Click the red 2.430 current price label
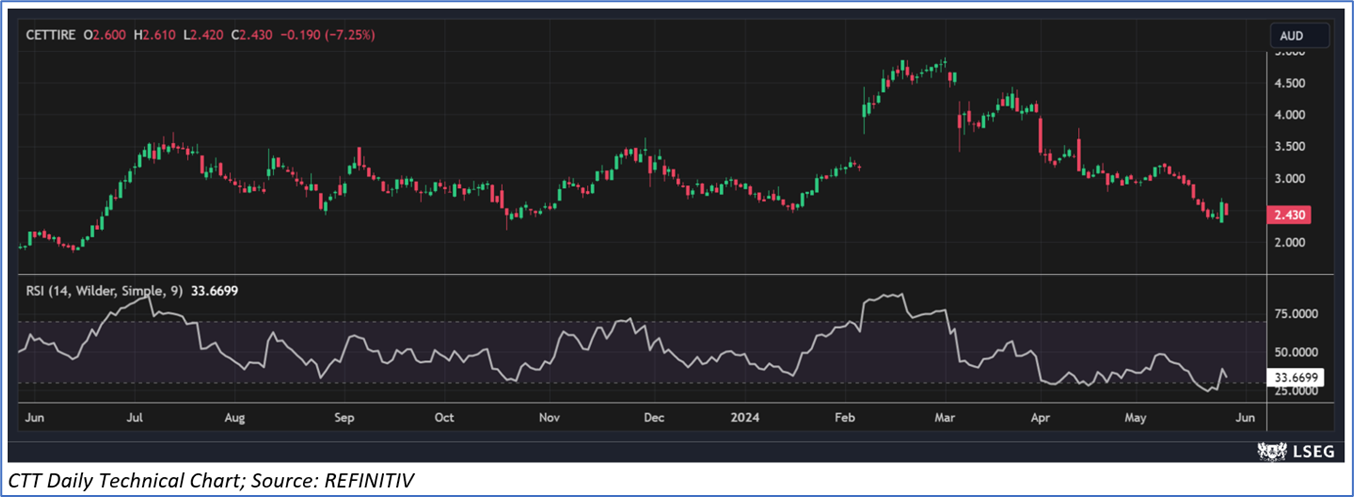The image size is (1354, 497). 1290,215
